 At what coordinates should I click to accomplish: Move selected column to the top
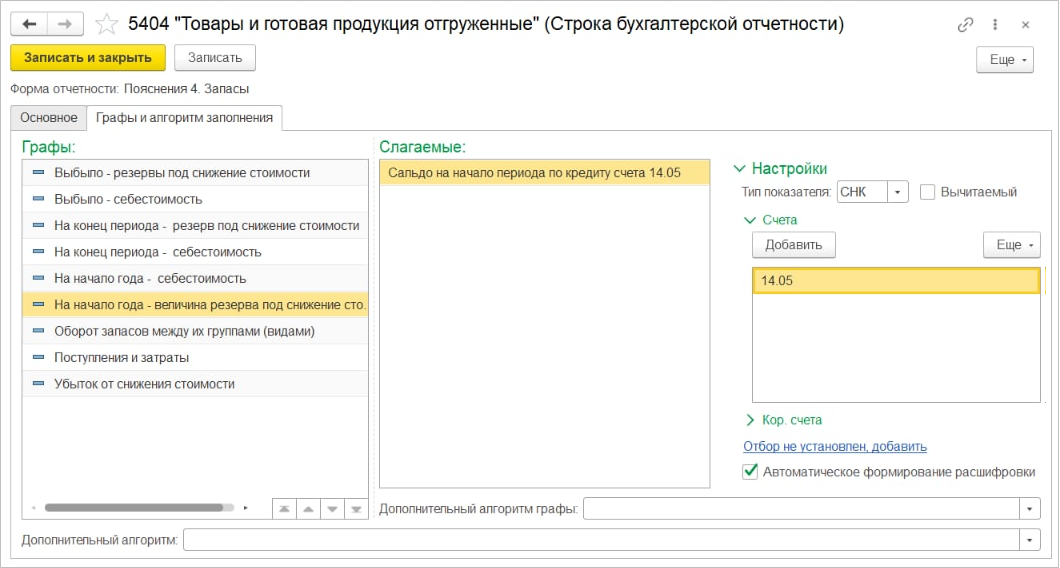click(x=284, y=509)
